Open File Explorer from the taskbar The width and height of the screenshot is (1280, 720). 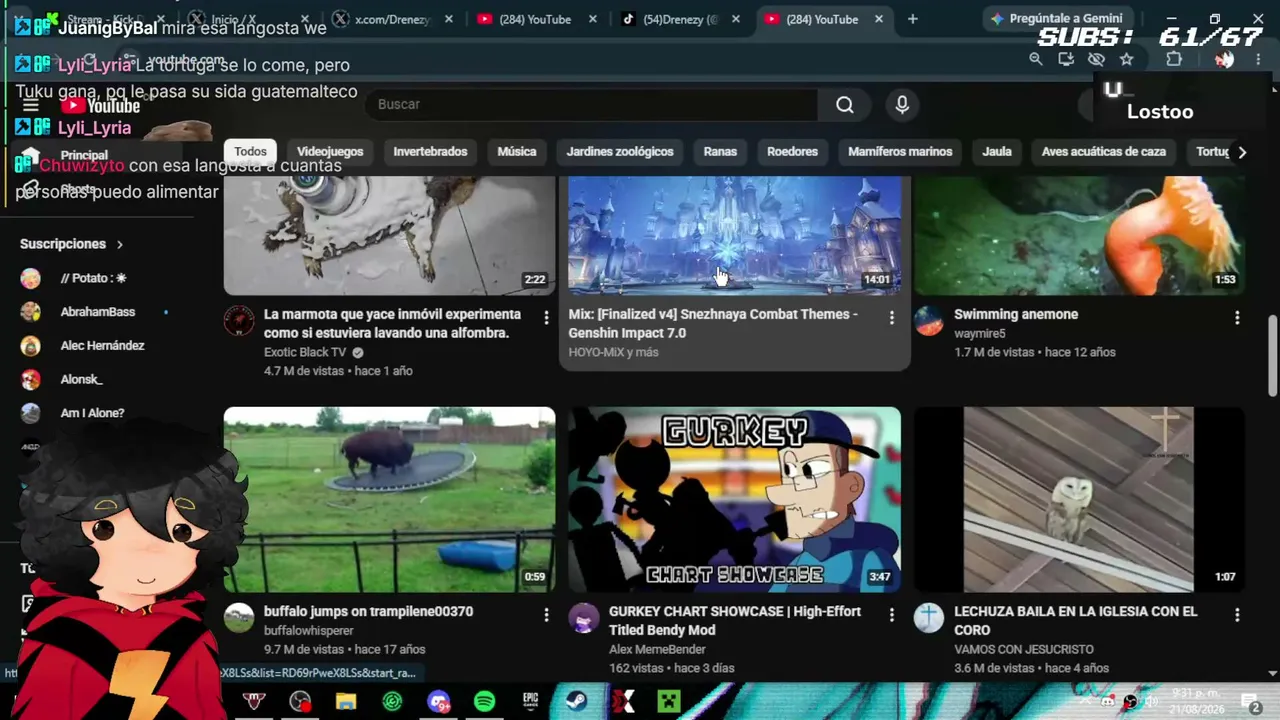coord(346,702)
